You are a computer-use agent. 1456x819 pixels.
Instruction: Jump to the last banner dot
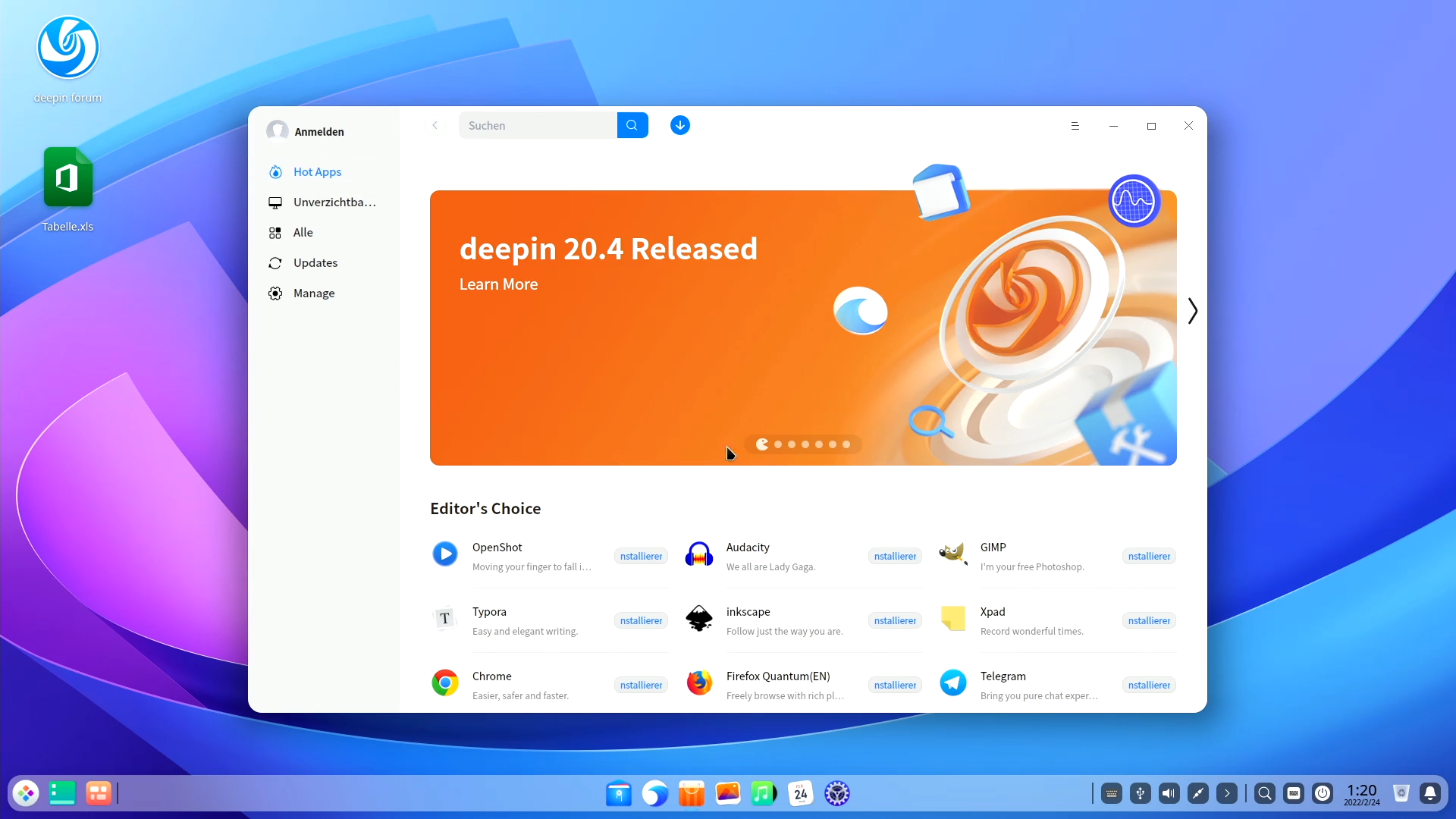click(x=846, y=444)
